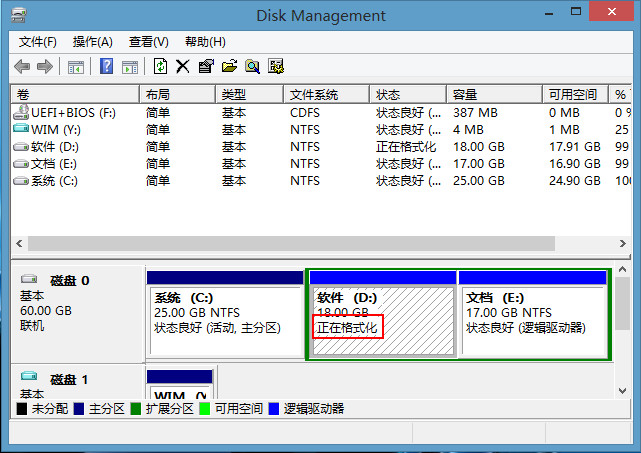Click the Delete X toolbar icon
Image resolution: width=641 pixels, height=453 pixels.
(x=183, y=66)
